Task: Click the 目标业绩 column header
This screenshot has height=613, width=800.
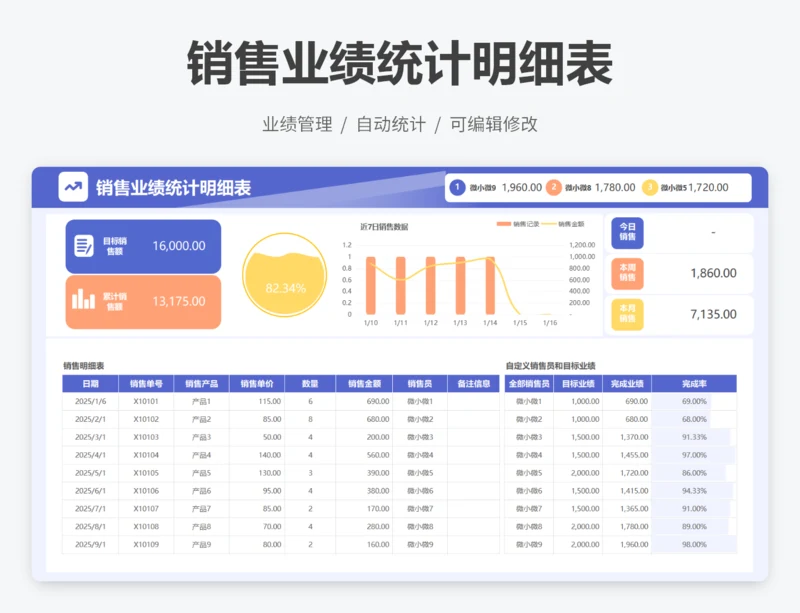Action: (x=578, y=384)
